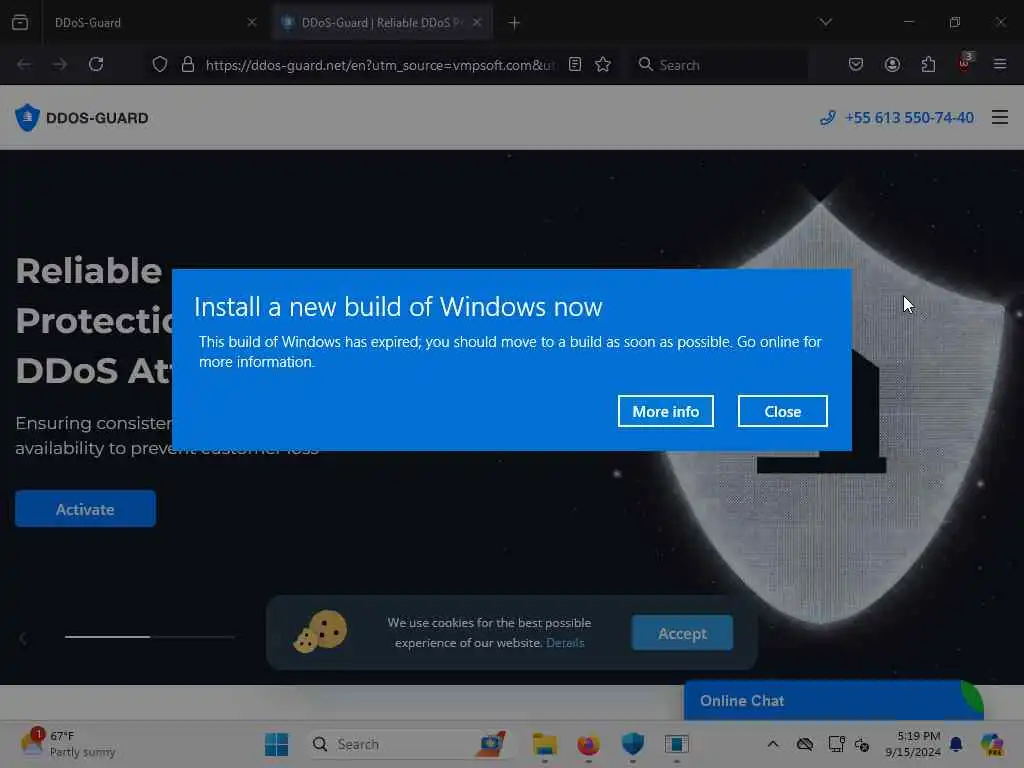Click the DDOS-GUARD logo

82,118
